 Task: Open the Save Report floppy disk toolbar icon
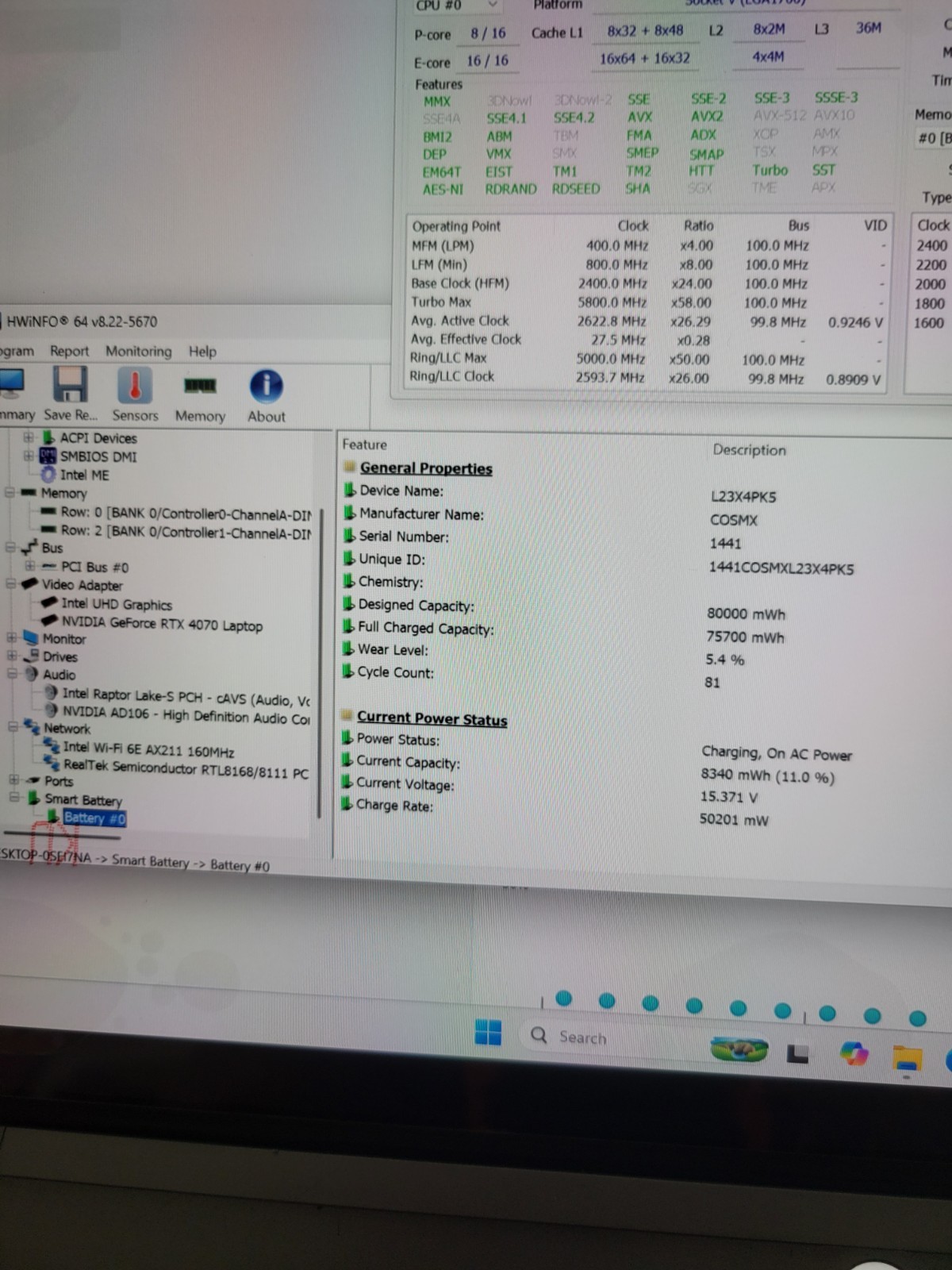click(70, 386)
